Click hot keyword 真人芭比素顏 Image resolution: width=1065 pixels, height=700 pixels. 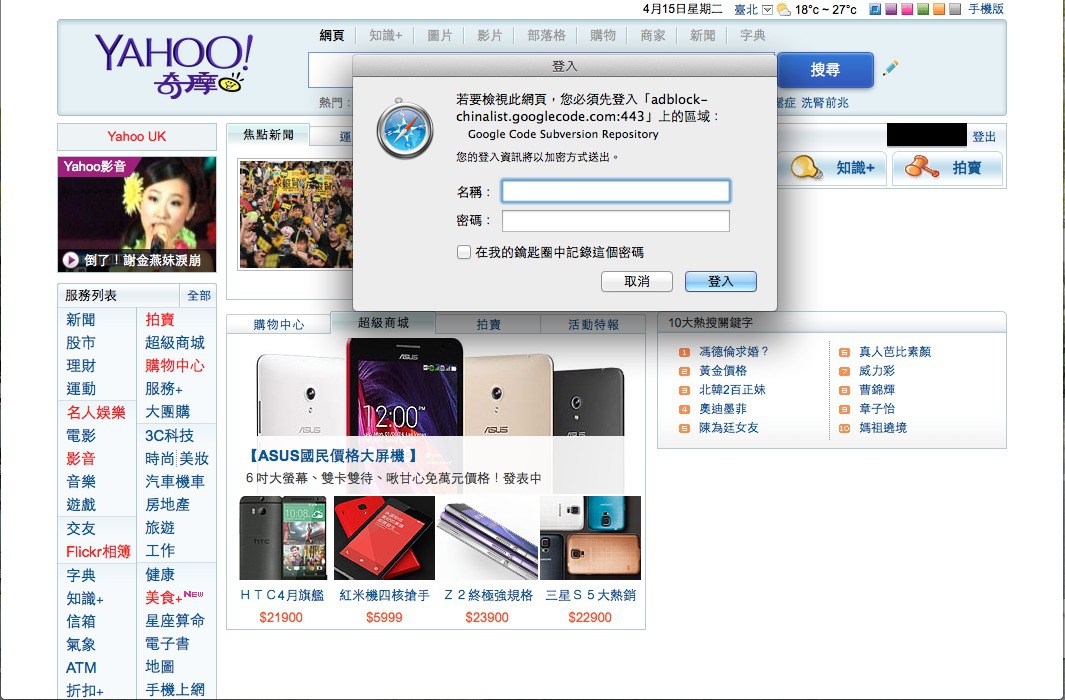pos(895,352)
